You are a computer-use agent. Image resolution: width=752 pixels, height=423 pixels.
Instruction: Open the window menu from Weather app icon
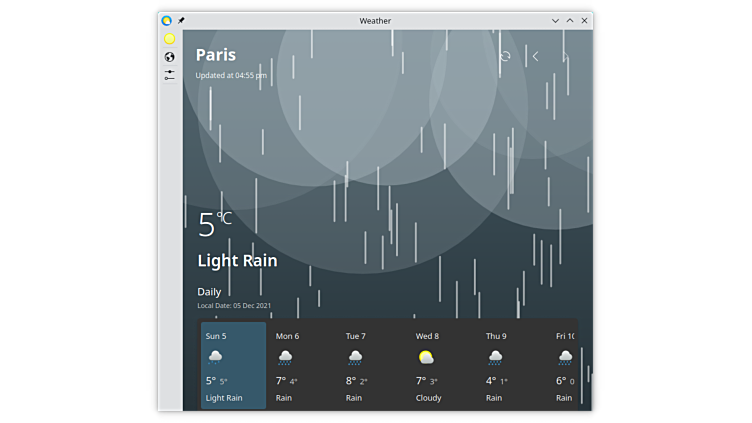point(166,20)
